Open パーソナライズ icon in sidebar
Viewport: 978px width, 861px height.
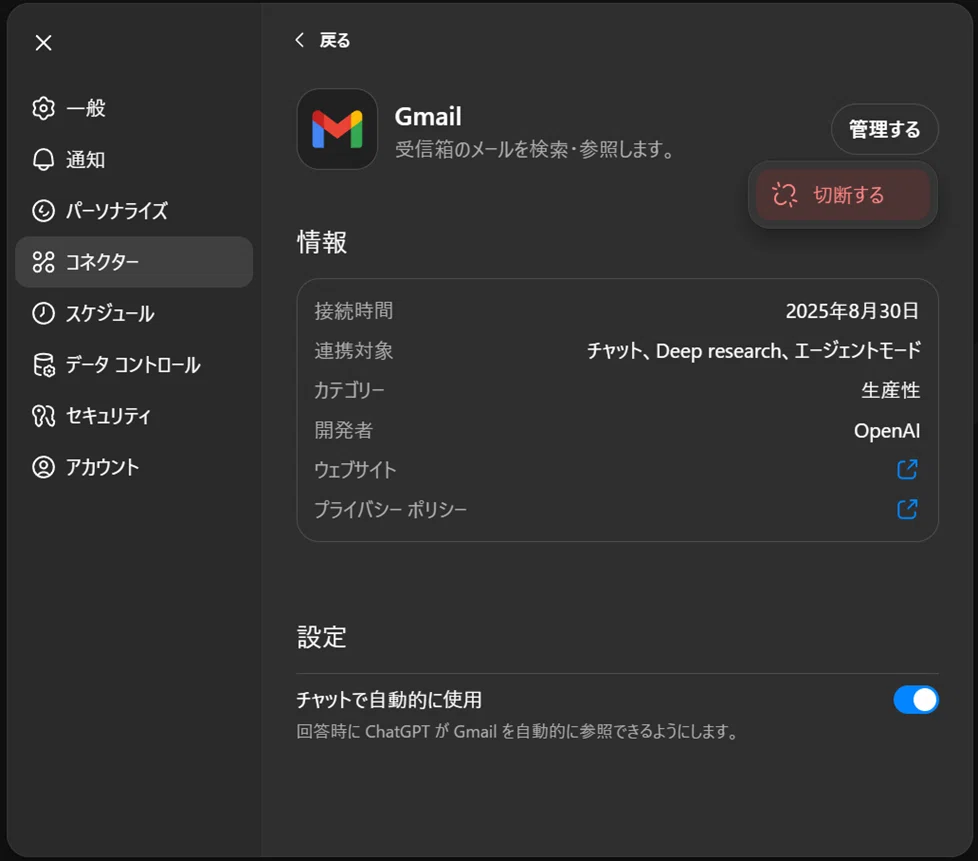pos(44,211)
